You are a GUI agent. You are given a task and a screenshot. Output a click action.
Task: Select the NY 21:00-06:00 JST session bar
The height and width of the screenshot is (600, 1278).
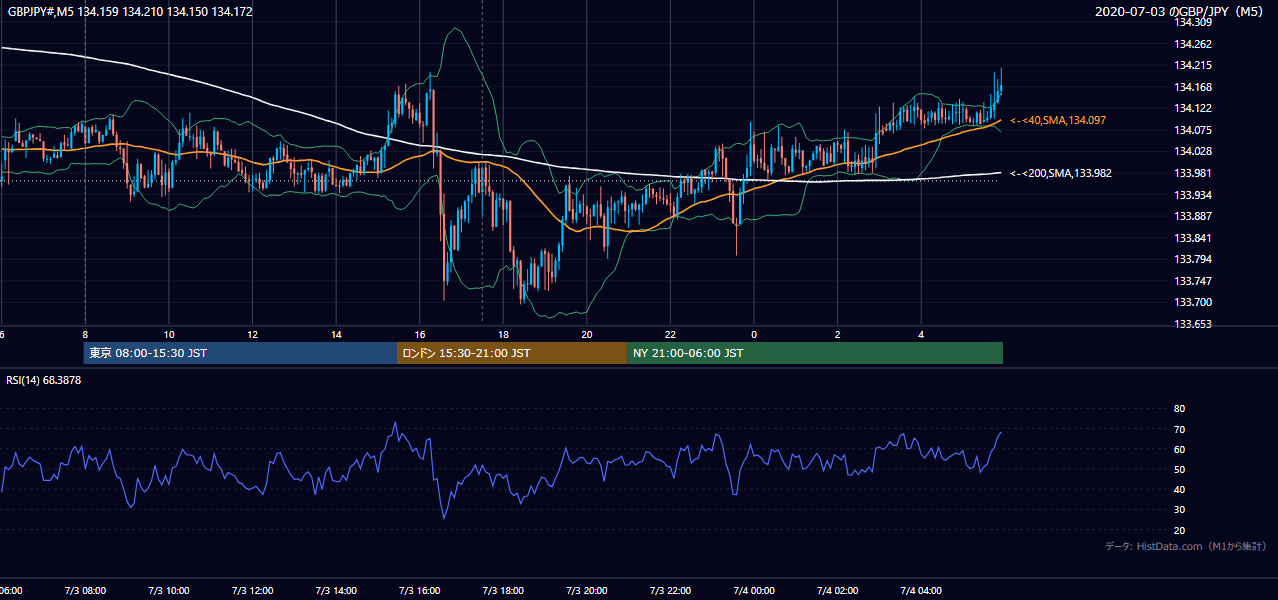point(815,353)
